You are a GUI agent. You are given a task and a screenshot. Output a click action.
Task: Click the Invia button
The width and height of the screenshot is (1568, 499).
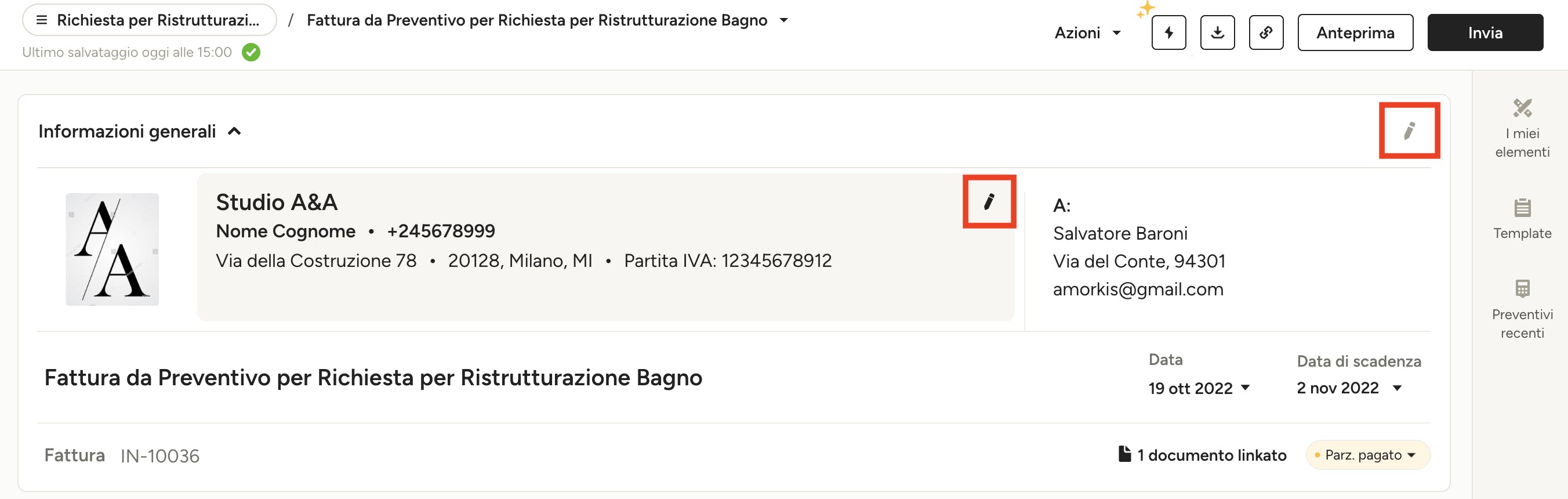[1484, 33]
